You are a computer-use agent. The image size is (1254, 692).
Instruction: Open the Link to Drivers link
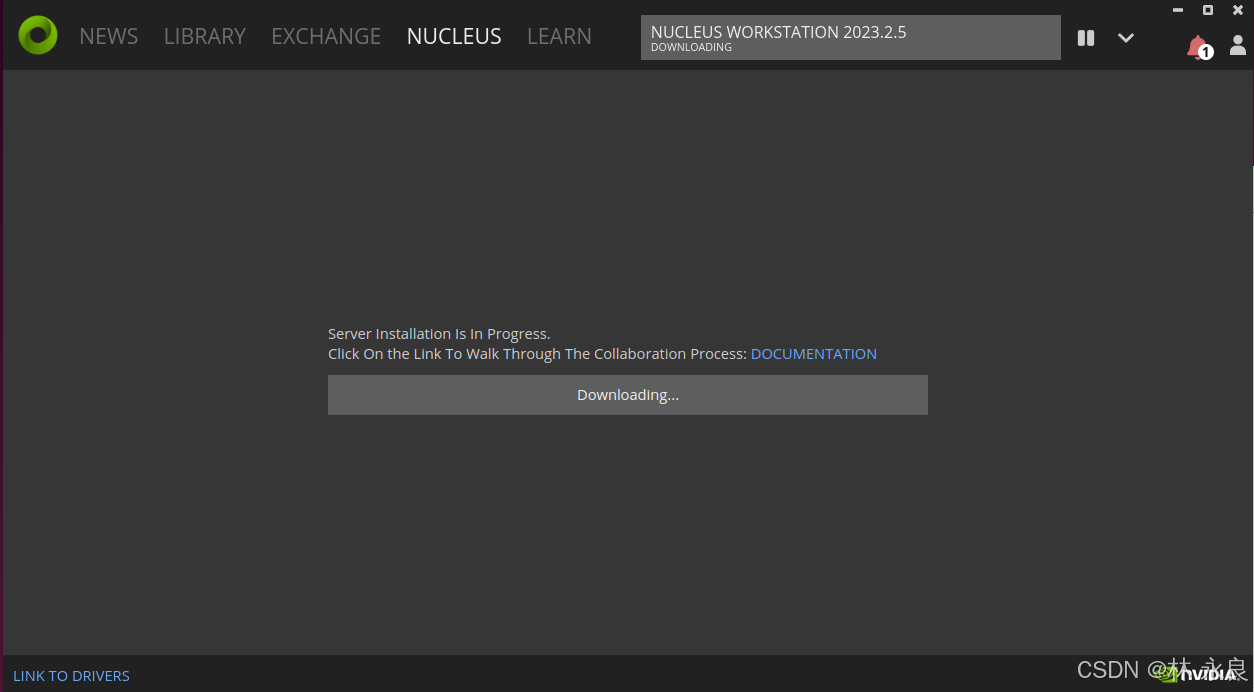click(71, 676)
